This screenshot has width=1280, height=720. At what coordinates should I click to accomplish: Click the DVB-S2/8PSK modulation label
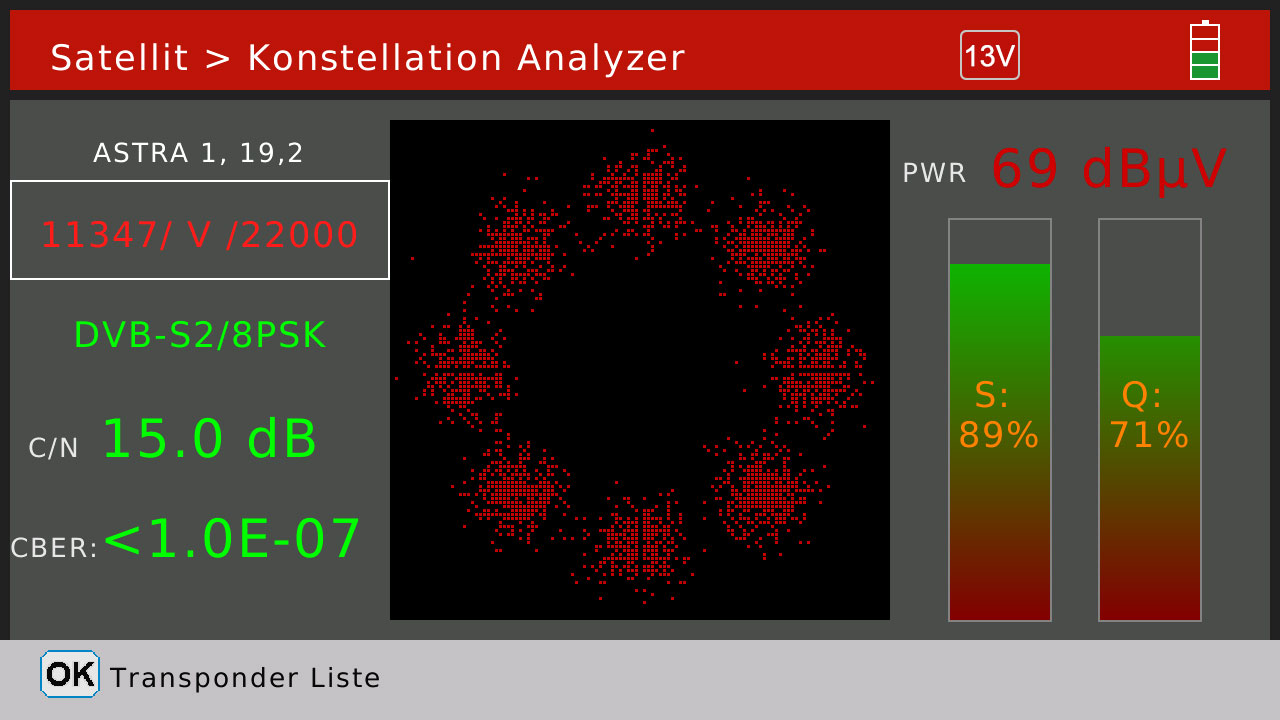(x=200, y=335)
